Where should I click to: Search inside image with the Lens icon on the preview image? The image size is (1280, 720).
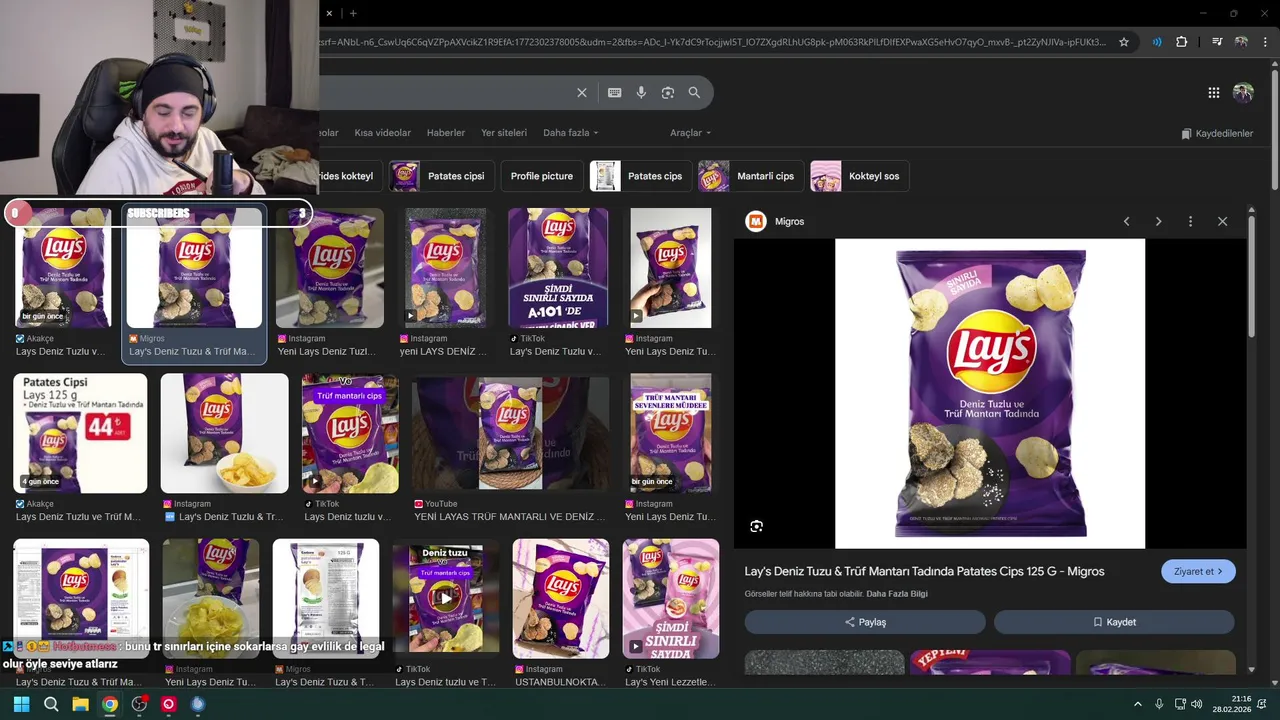757,526
